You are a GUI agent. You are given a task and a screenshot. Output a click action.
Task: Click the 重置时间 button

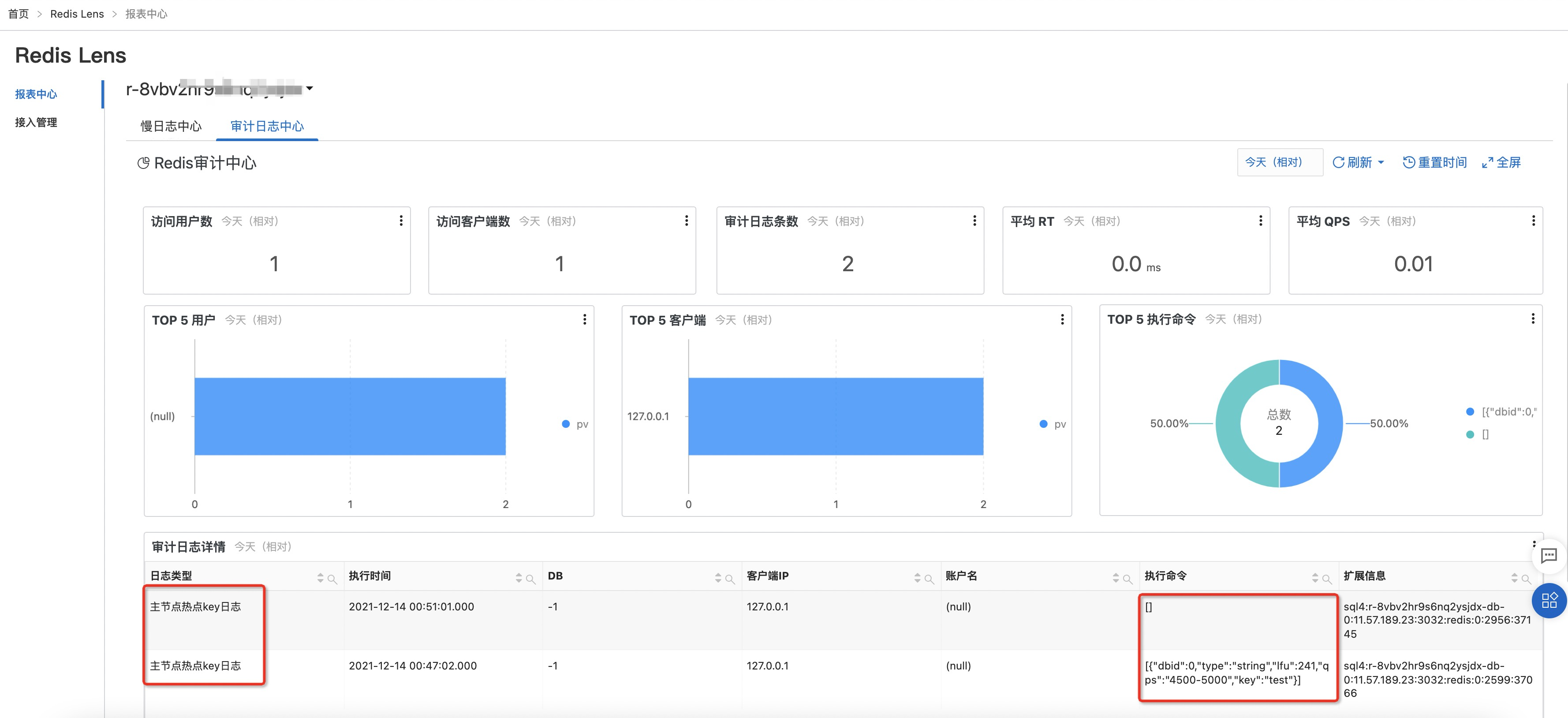click(x=1435, y=162)
